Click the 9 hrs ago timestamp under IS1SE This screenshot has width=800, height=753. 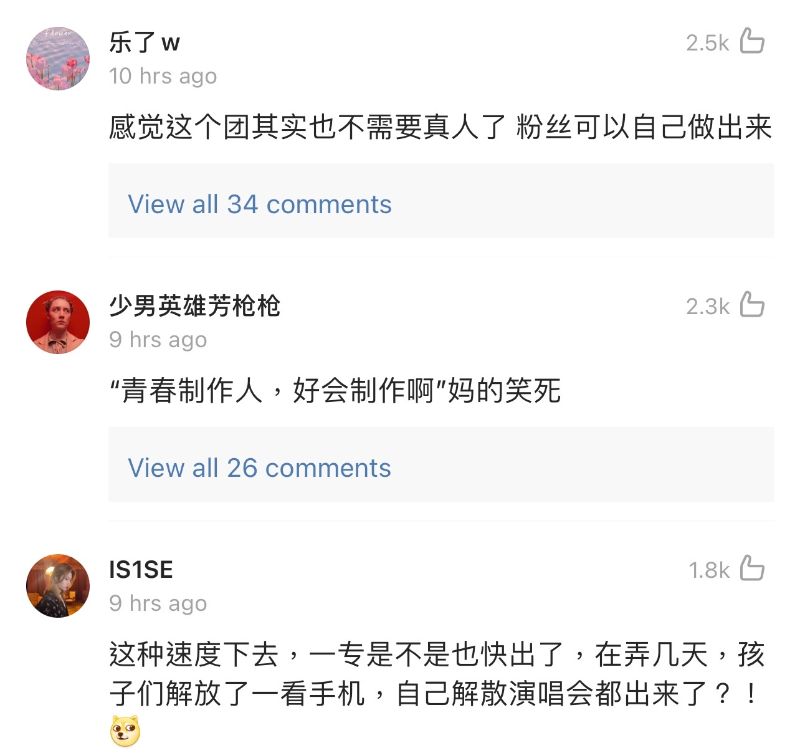[158, 604]
